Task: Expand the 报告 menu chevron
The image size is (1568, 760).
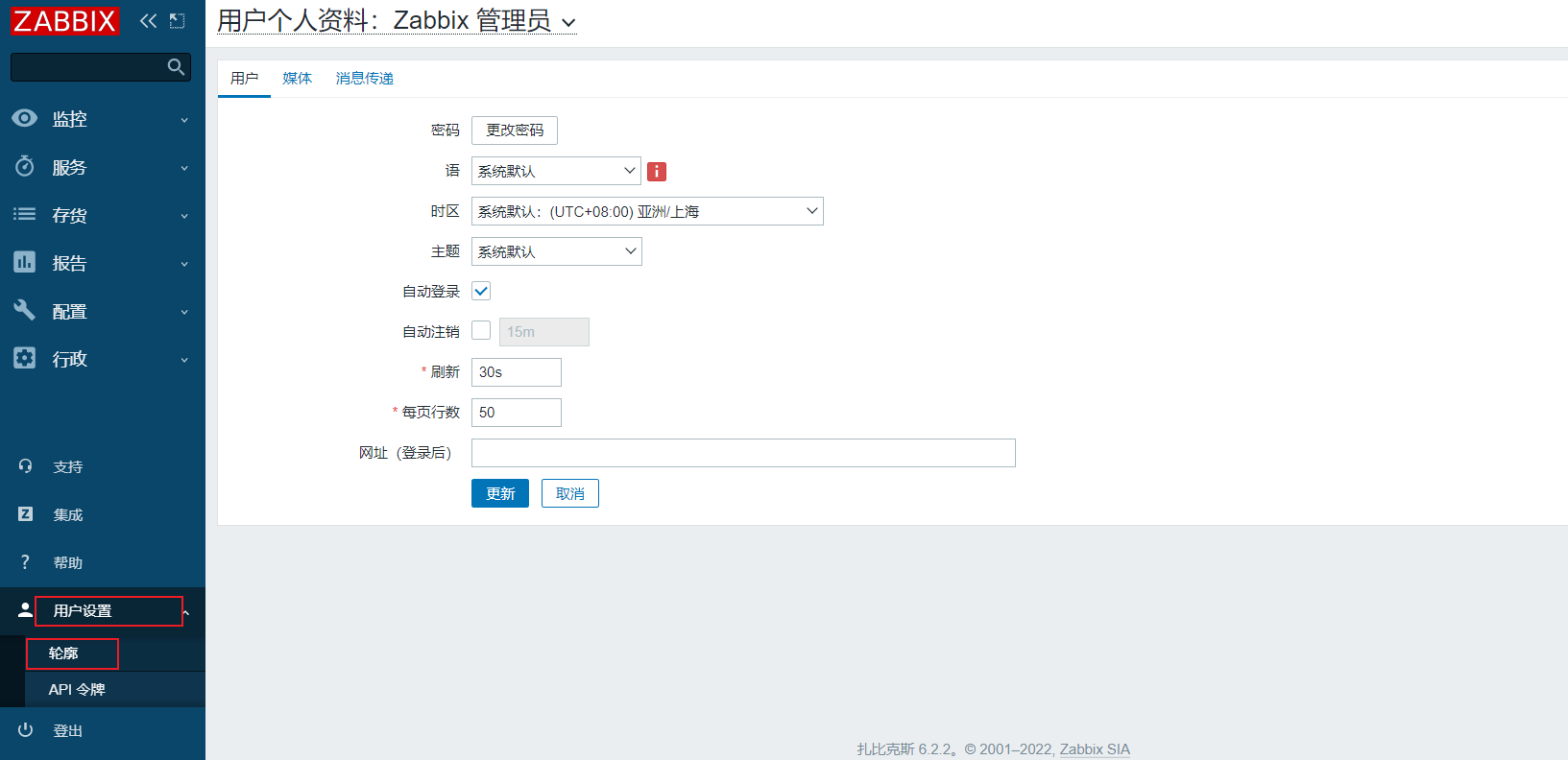Action: (184, 264)
